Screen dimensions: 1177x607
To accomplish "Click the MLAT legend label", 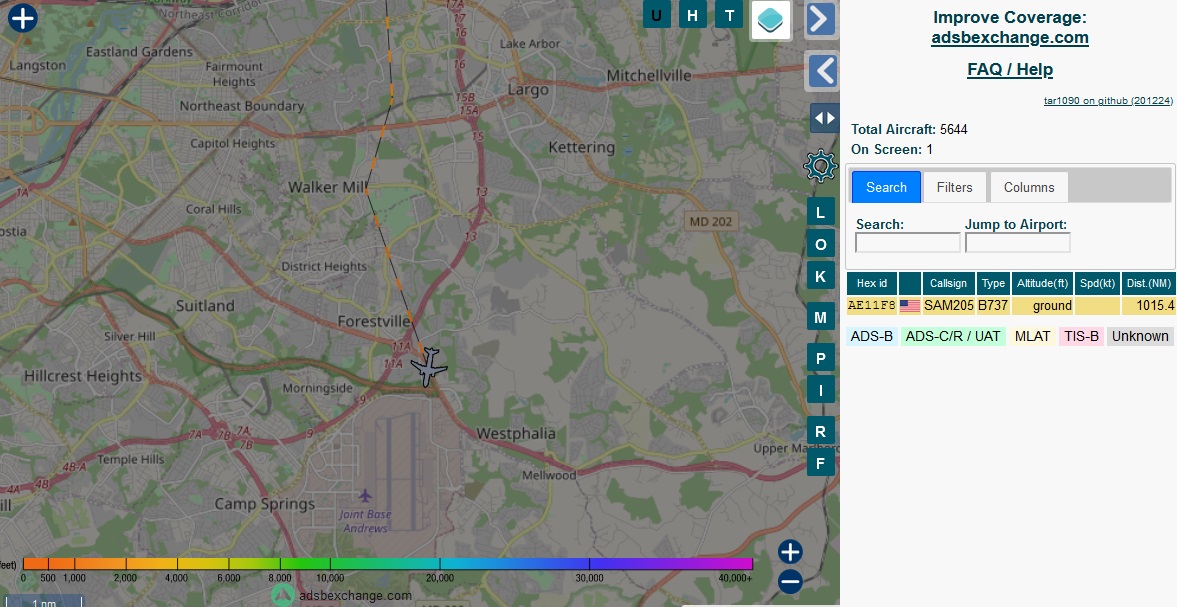I will 1032,336.
